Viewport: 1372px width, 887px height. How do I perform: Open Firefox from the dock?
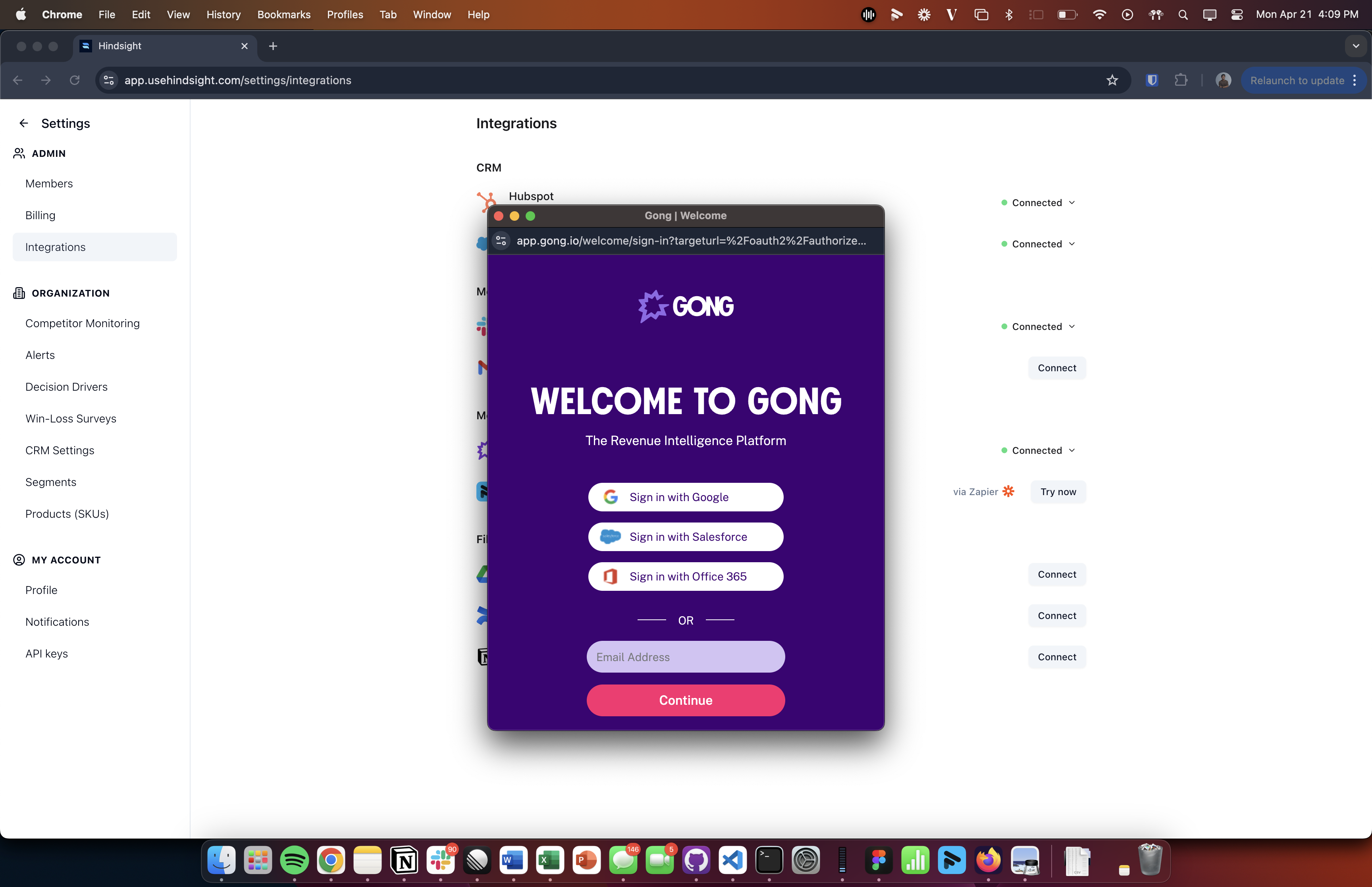click(989, 860)
